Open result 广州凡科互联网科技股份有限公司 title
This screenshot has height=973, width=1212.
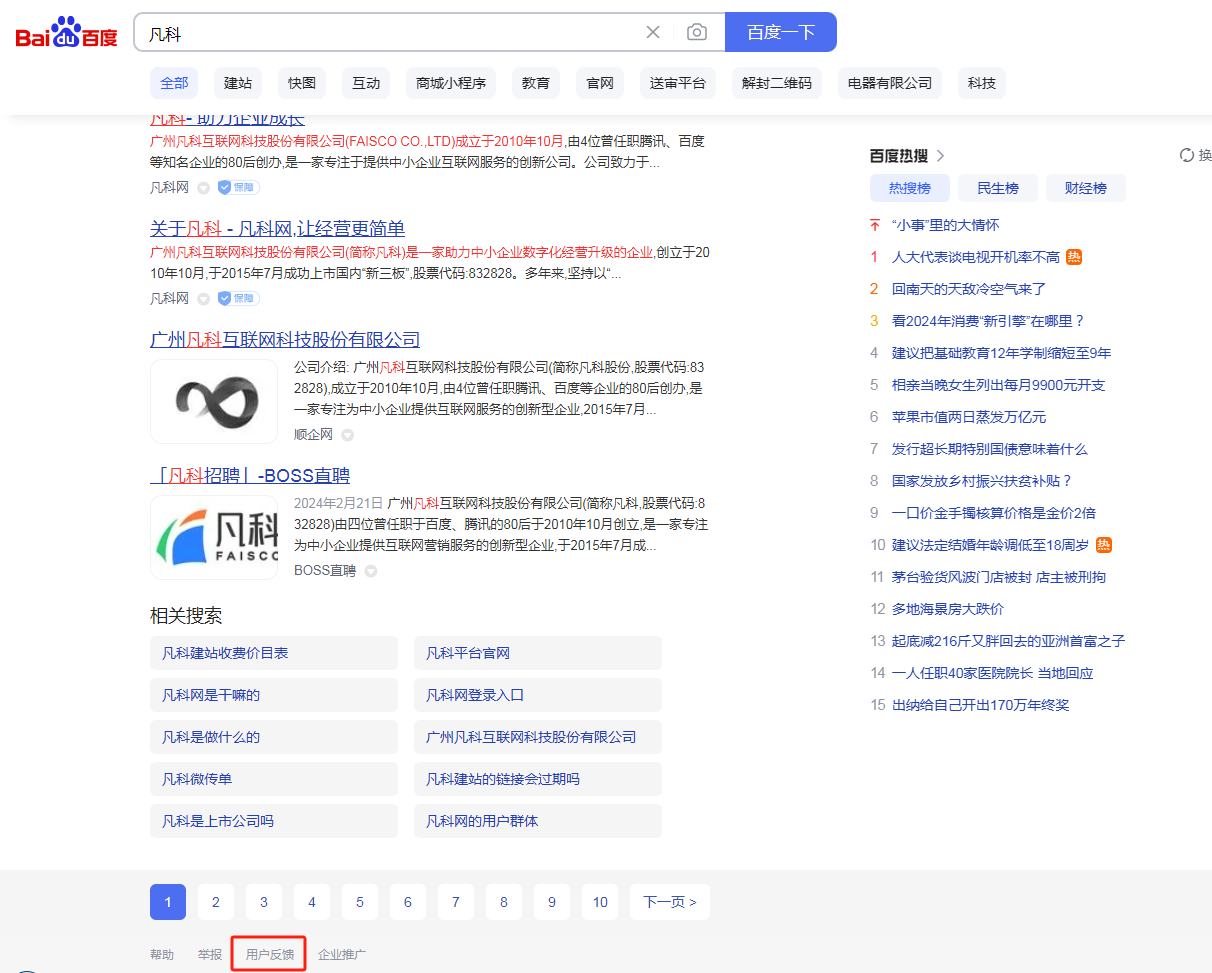tap(285, 339)
